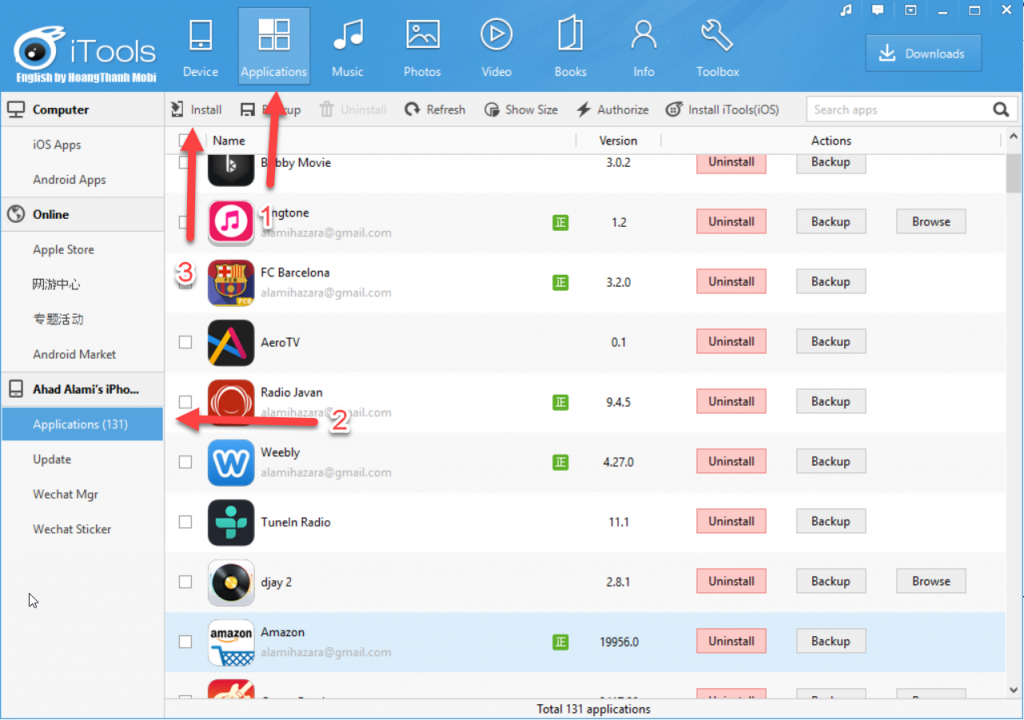Click Backup for TuneIn Radio
The image size is (1024, 720).
[830, 522]
